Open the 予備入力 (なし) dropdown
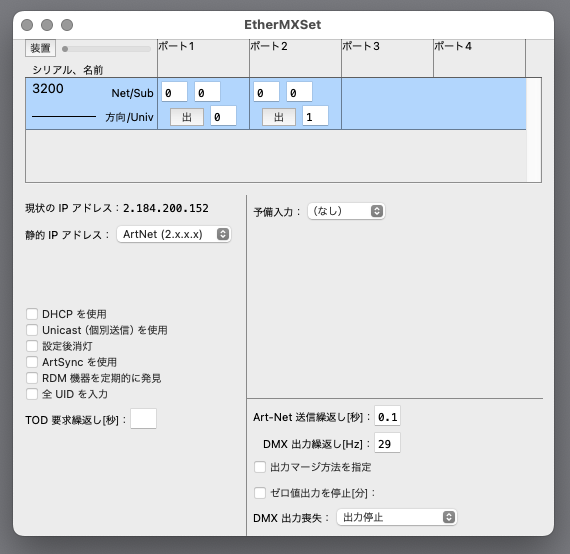 346,211
